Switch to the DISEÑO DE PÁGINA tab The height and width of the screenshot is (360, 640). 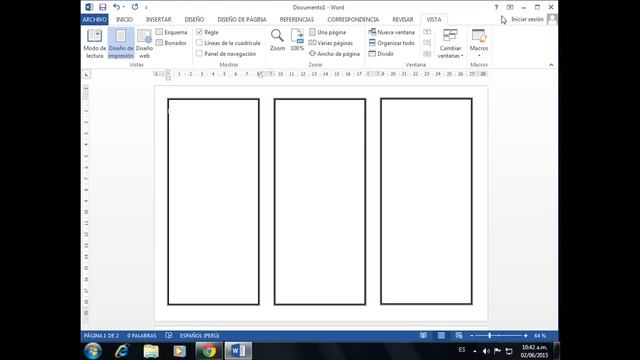point(242,20)
